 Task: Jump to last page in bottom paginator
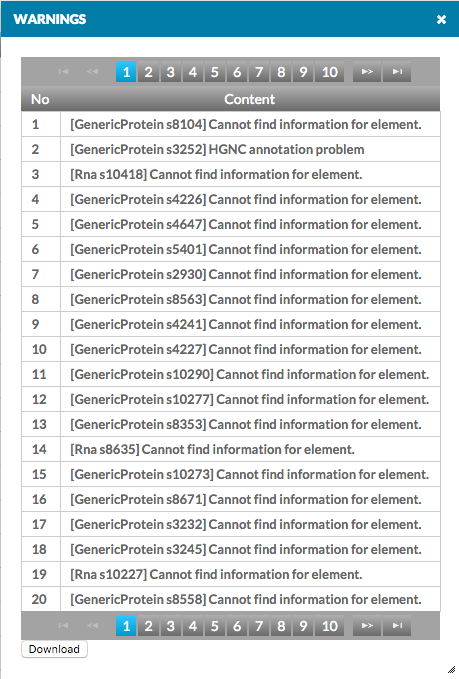click(x=397, y=625)
